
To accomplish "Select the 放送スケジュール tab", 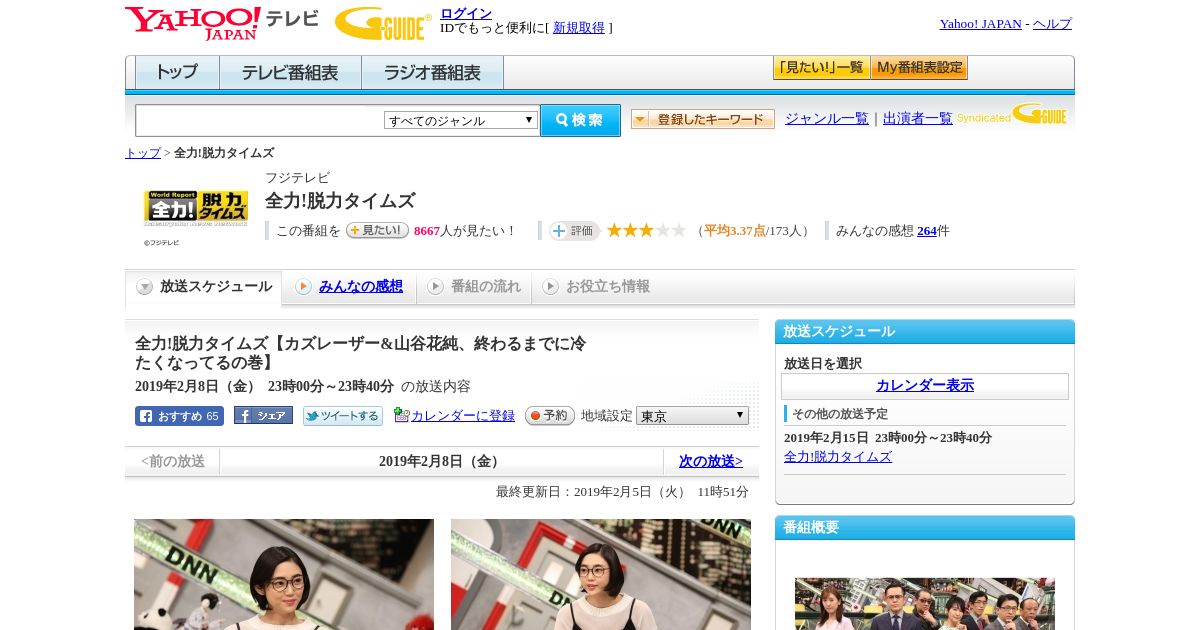I will 204,287.
